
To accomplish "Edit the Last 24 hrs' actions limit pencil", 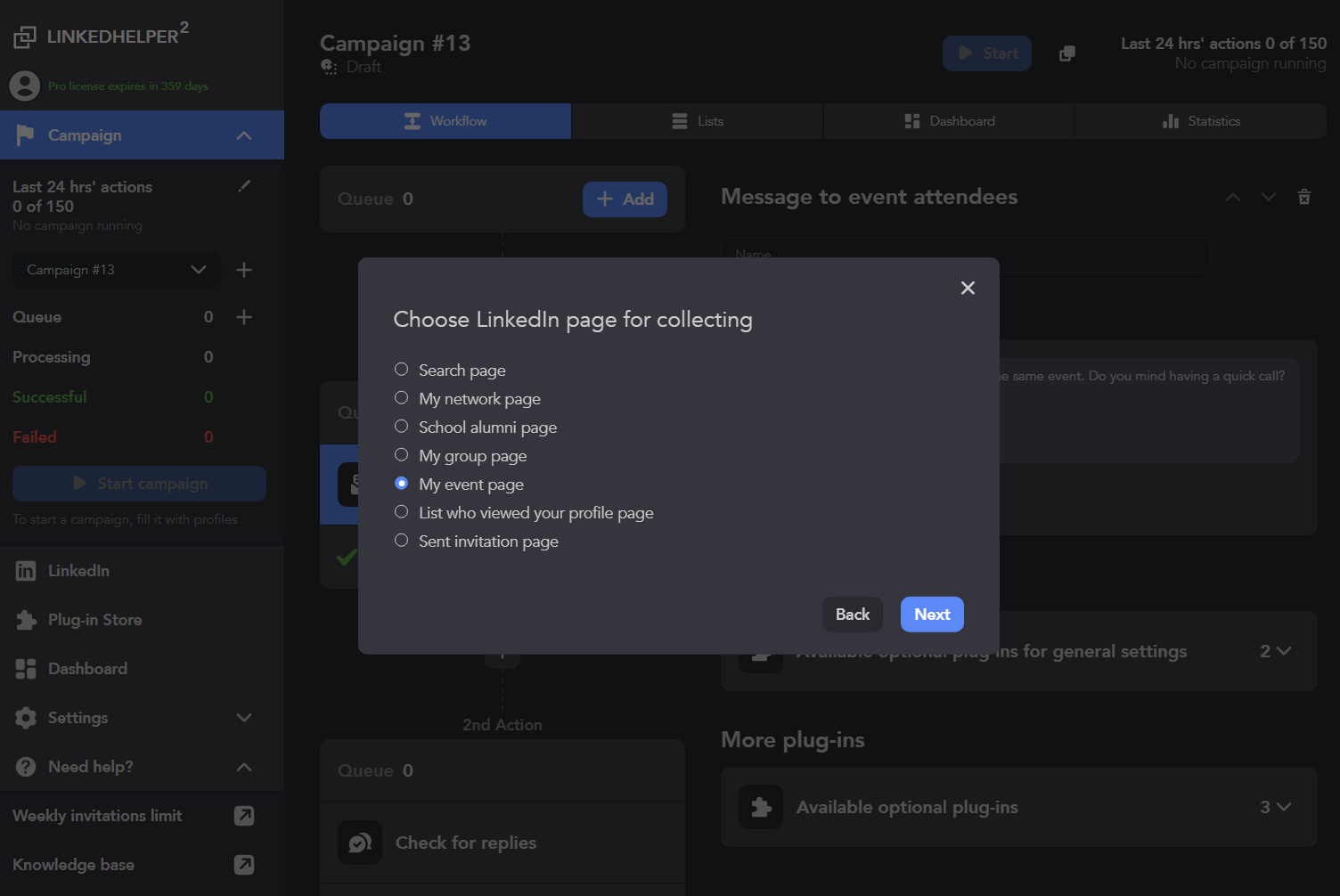I will pos(244,186).
